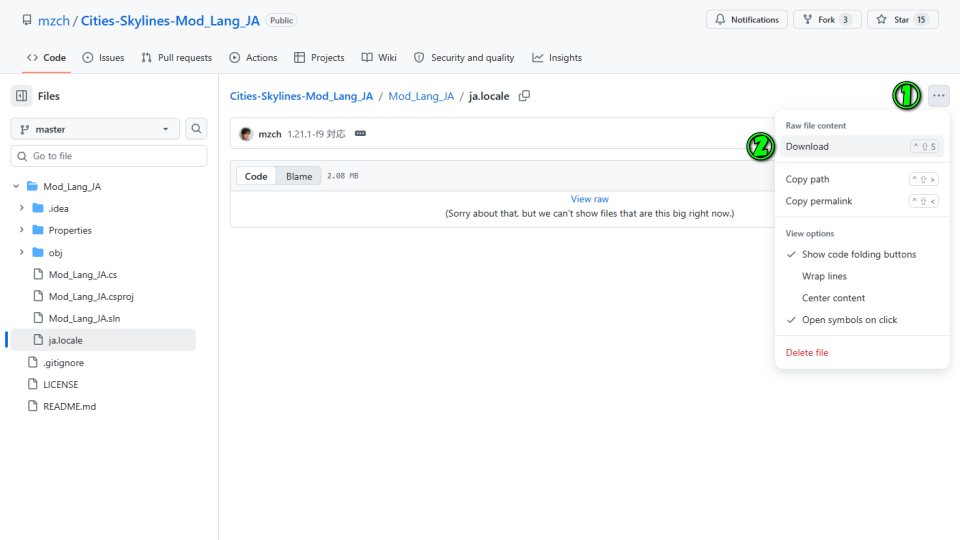Click the 2.08 MB file size text
The height and width of the screenshot is (540, 960).
(343, 176)
